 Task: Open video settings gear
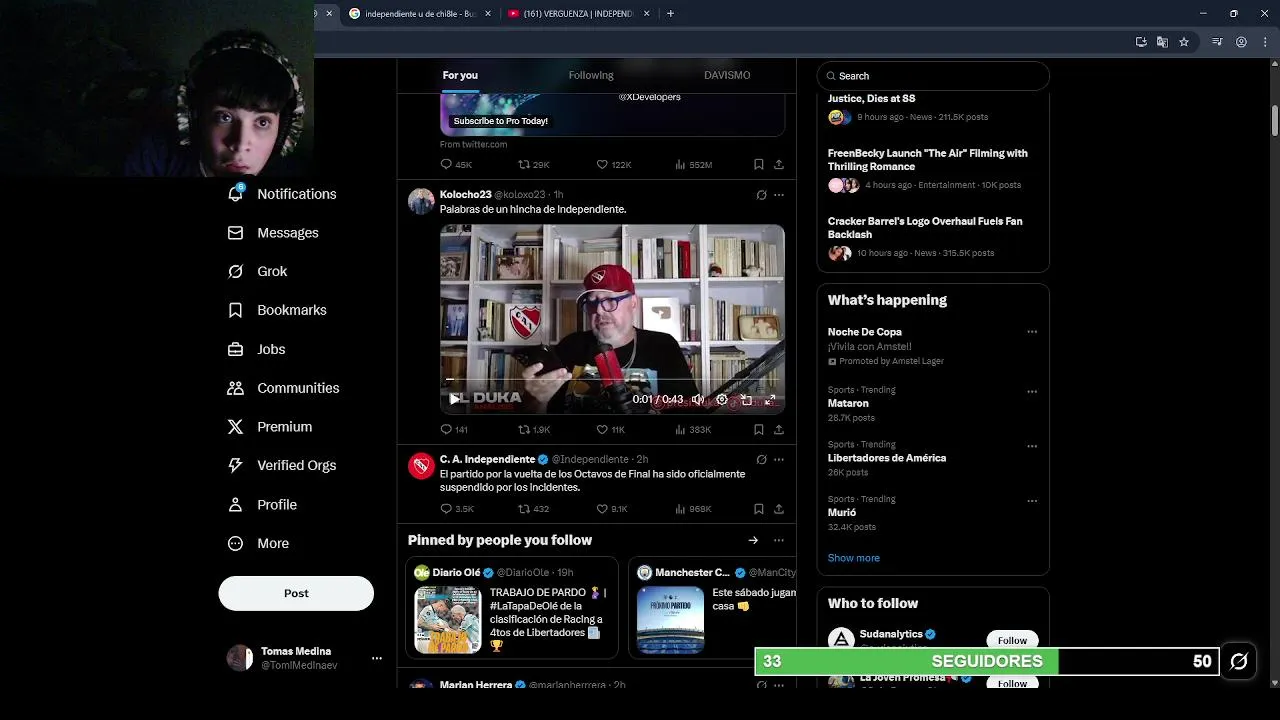(722, 399)
